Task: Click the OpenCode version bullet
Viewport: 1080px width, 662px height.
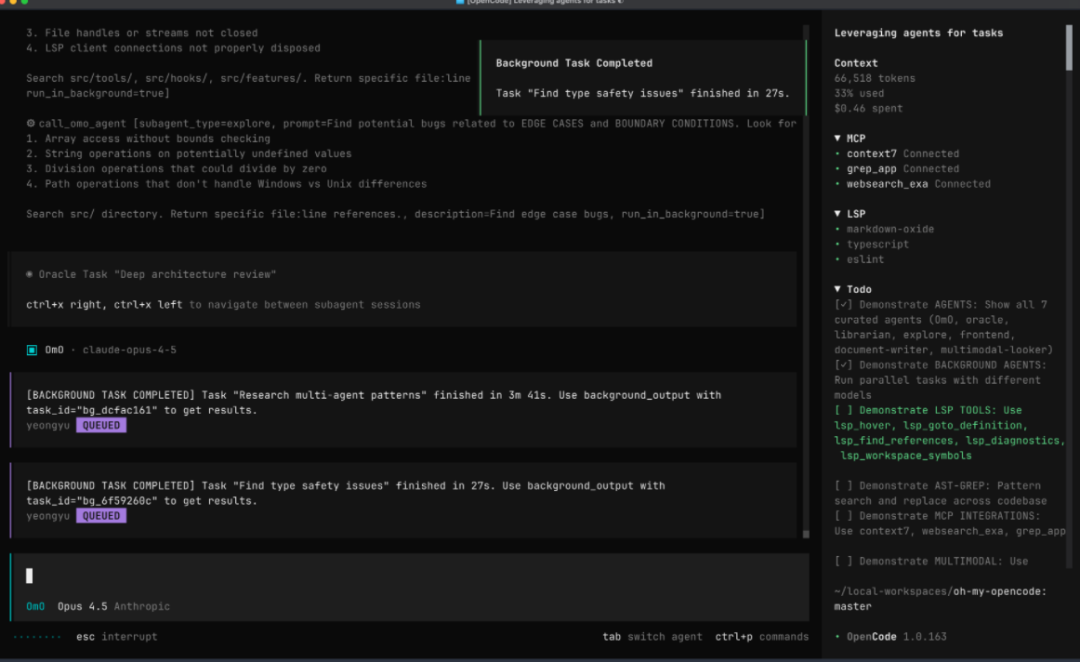Action: point(837,636)
